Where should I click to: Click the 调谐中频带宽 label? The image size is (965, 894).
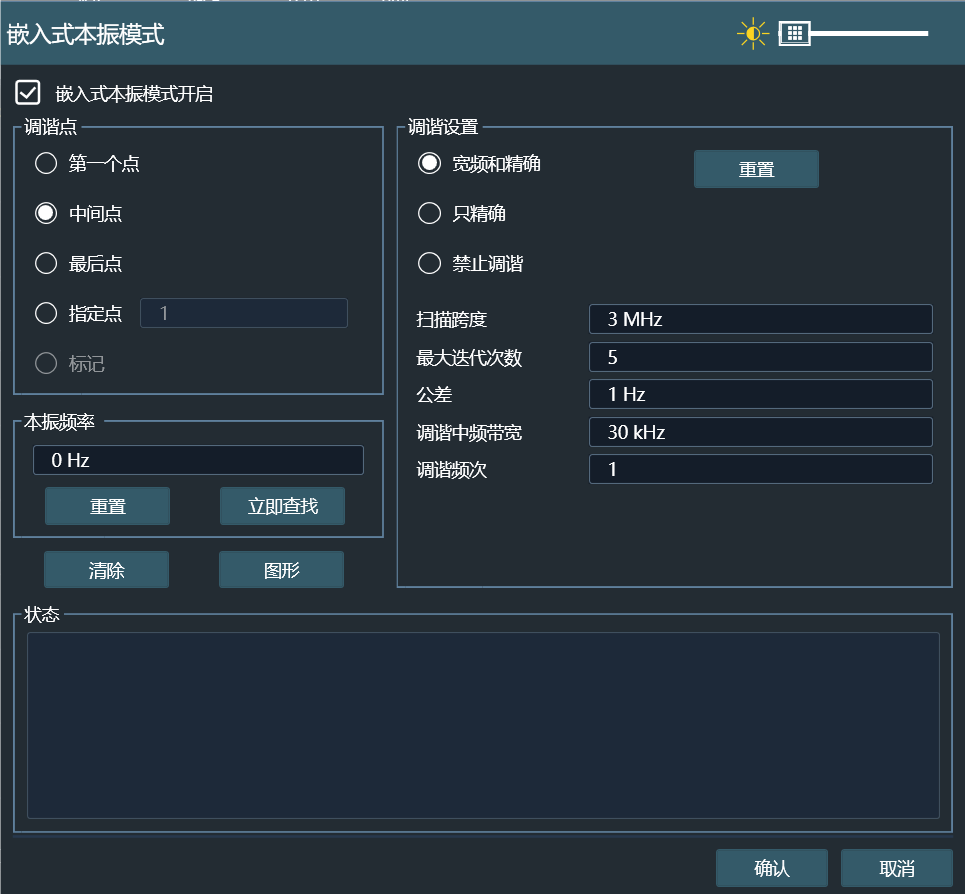tap(469, 433)
